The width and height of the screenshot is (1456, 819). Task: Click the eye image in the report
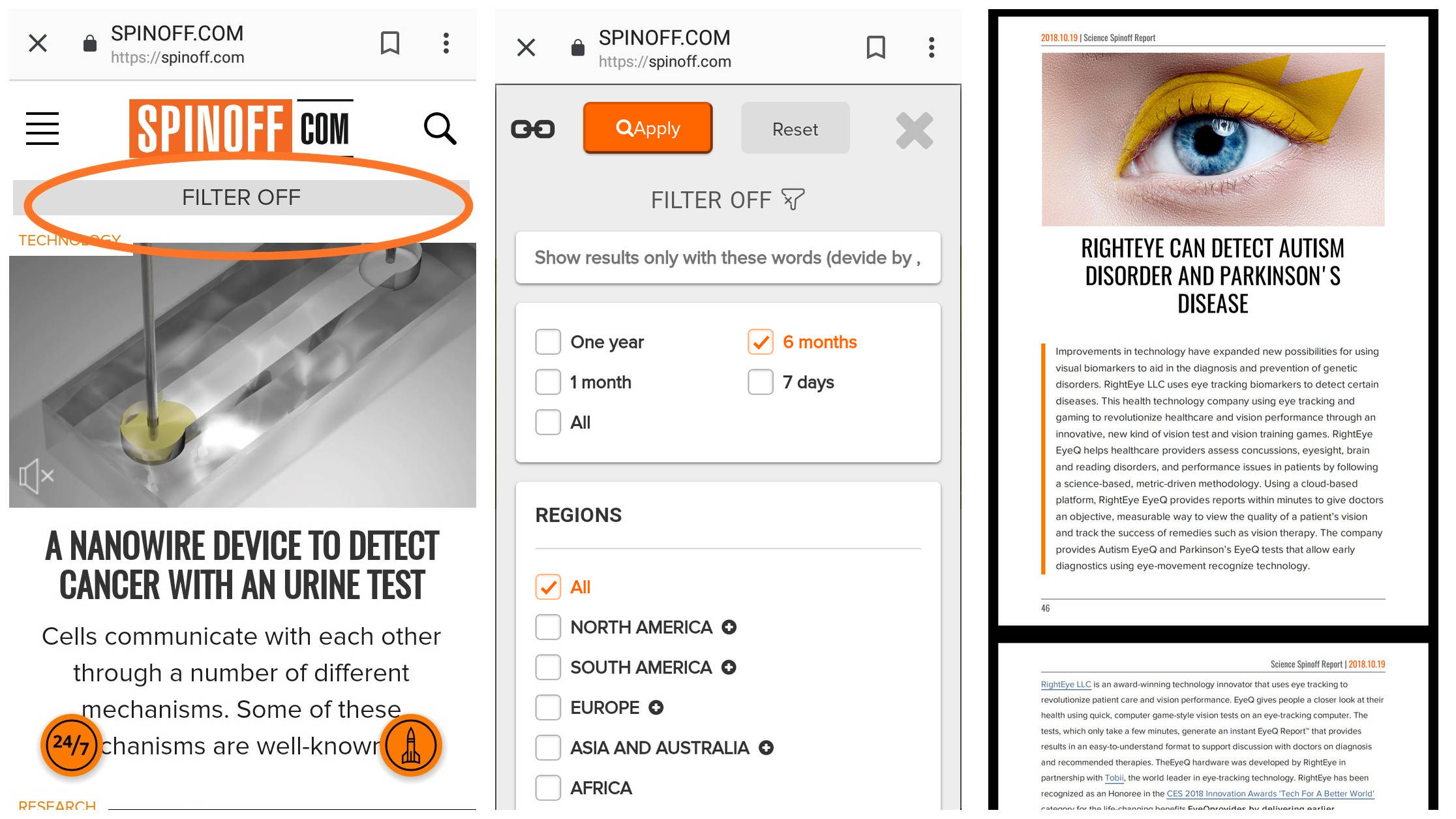(1213, 140)
